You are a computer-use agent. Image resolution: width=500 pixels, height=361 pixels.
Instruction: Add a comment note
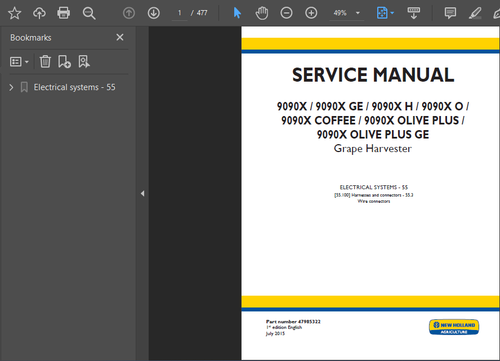[450, 13]
